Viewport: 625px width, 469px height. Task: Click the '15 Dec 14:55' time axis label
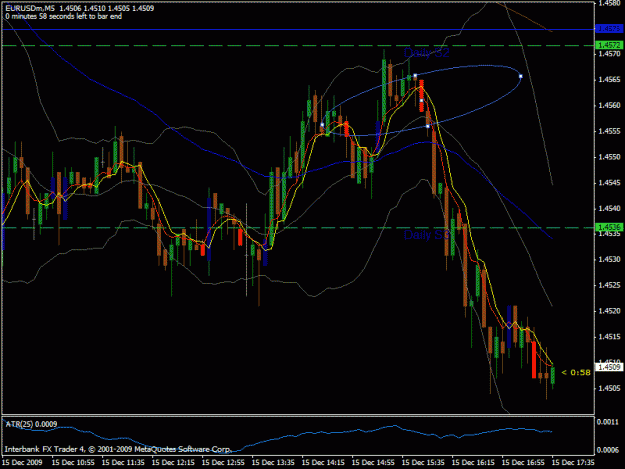[373, 463]
